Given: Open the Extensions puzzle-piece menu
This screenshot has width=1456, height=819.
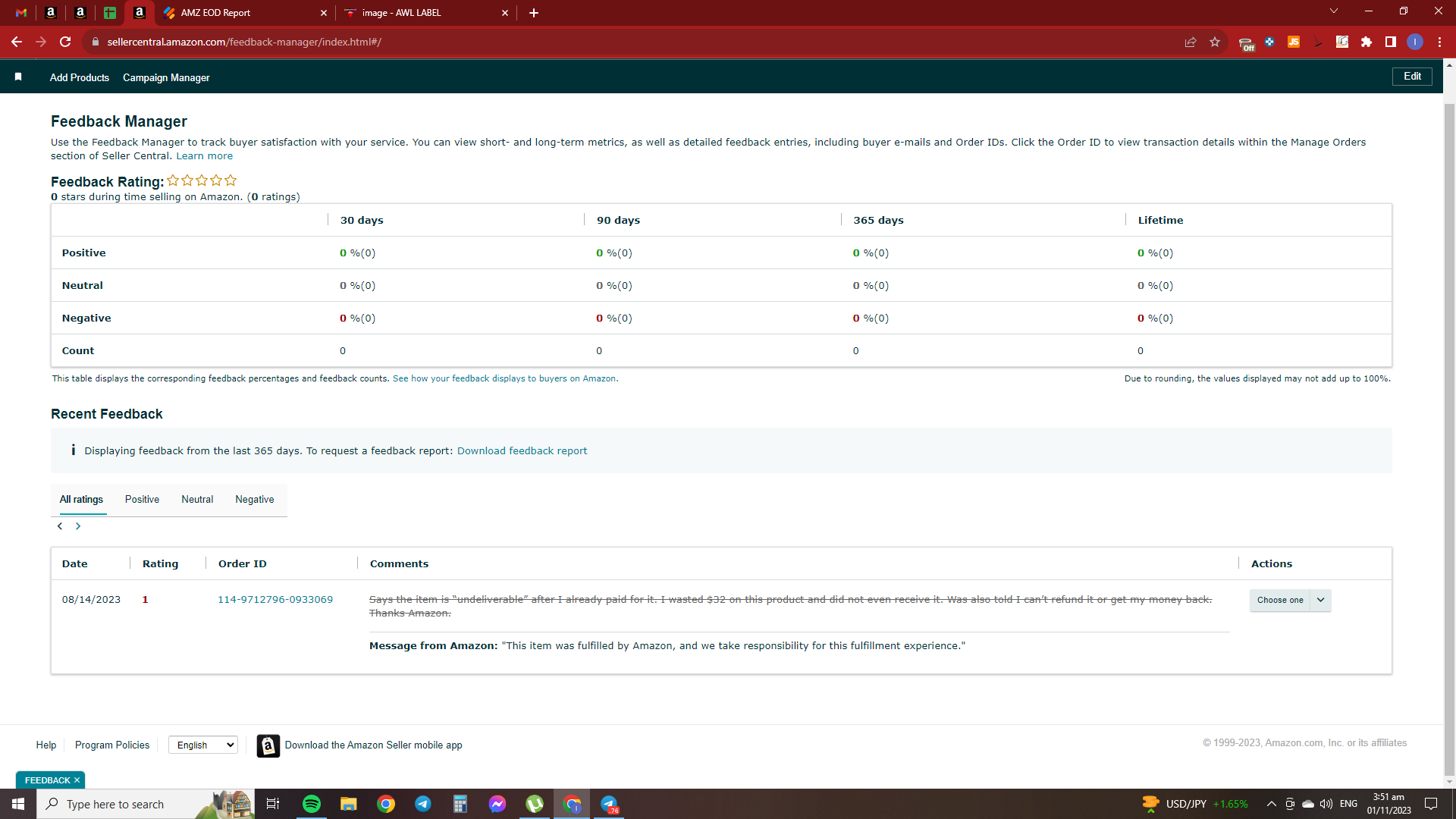Looking at the screenshot, I should (x=1367, y=42).
